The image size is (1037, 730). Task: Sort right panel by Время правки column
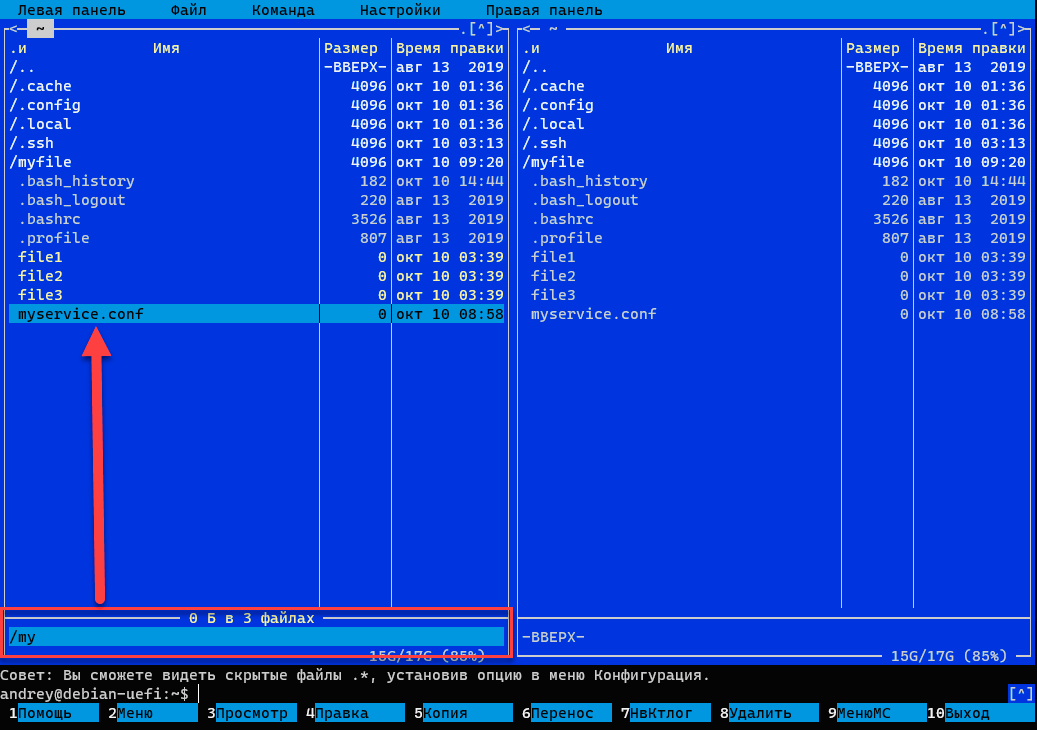(x=971, y=48)
